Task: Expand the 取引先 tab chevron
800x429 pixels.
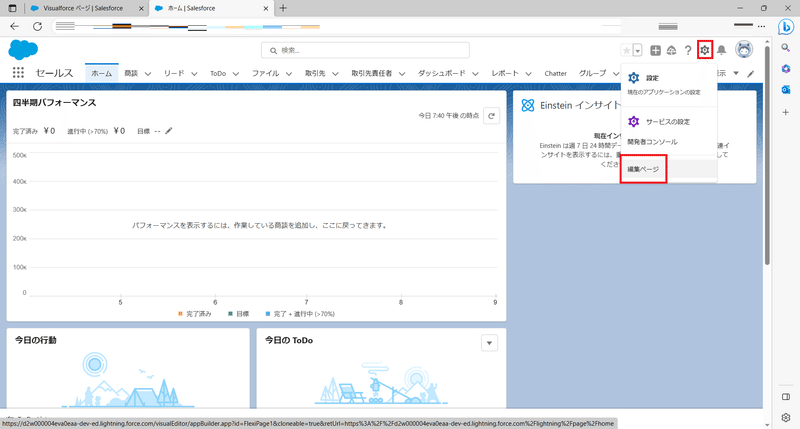Action: pyautogui.click(x=335, y=74)
